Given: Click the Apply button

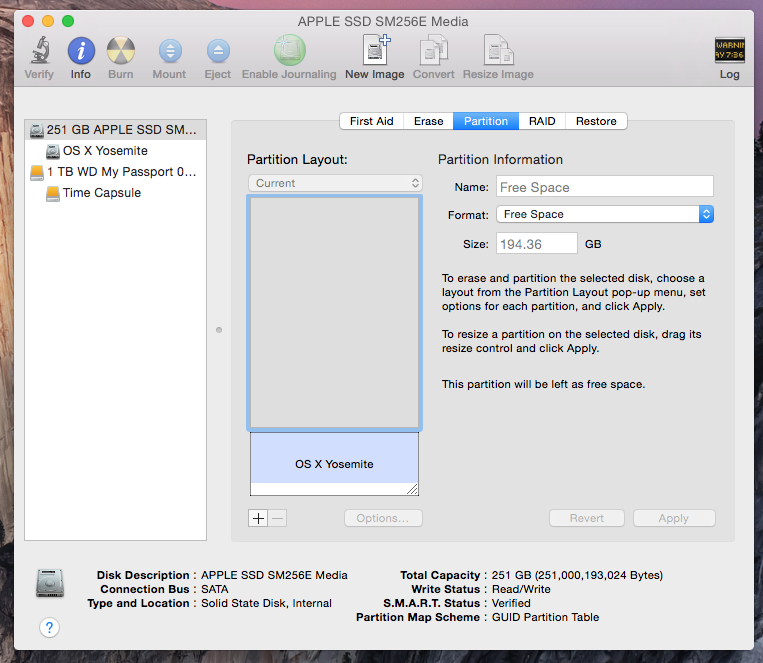Looking at the screenshot, I should pyautogui.click(x=674, y=518).
